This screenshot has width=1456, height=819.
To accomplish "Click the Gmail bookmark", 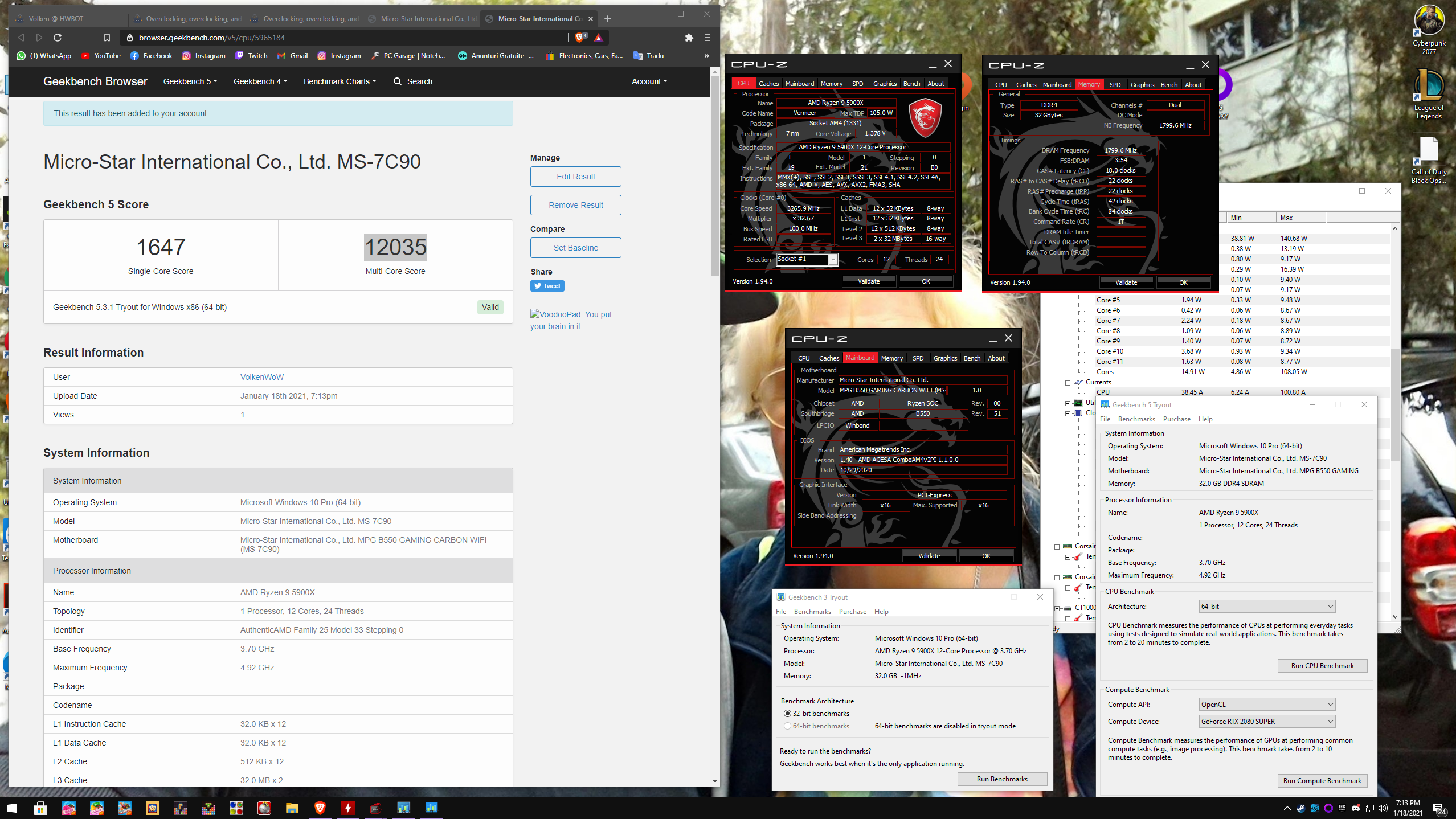I will [x=293, y=56].
